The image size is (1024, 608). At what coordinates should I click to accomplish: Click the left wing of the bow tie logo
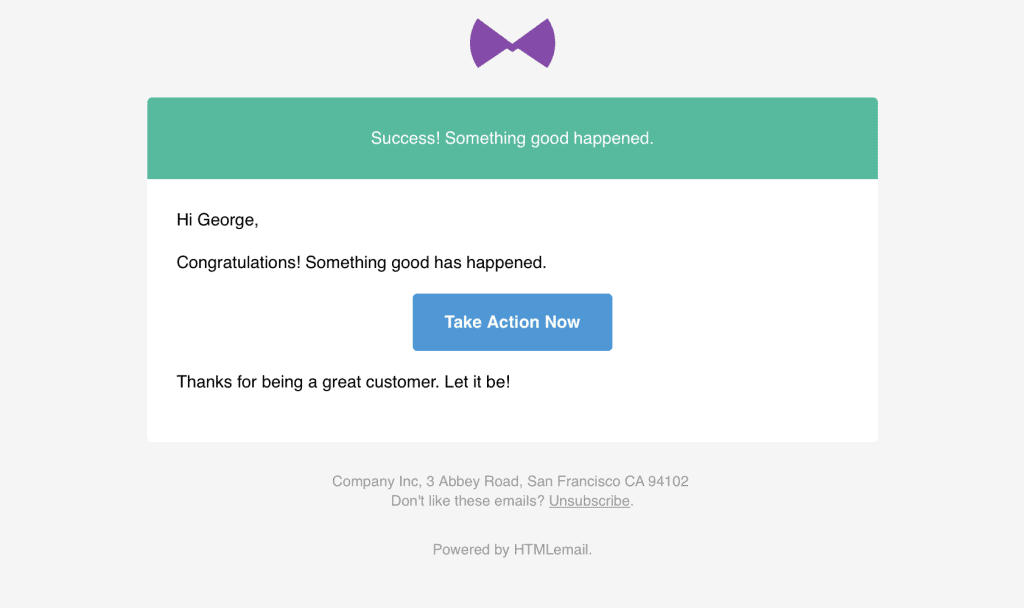488,43
